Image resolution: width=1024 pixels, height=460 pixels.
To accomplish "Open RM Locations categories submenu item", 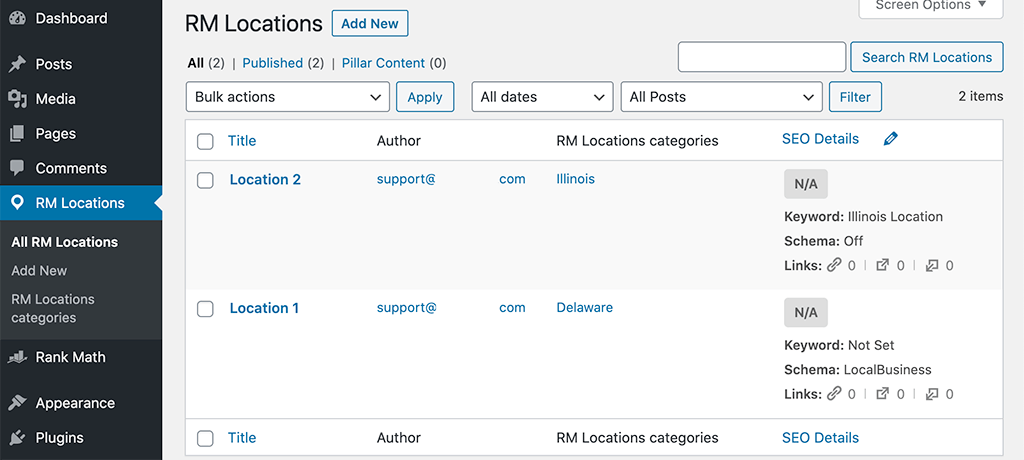I will [x=53, y=308].
